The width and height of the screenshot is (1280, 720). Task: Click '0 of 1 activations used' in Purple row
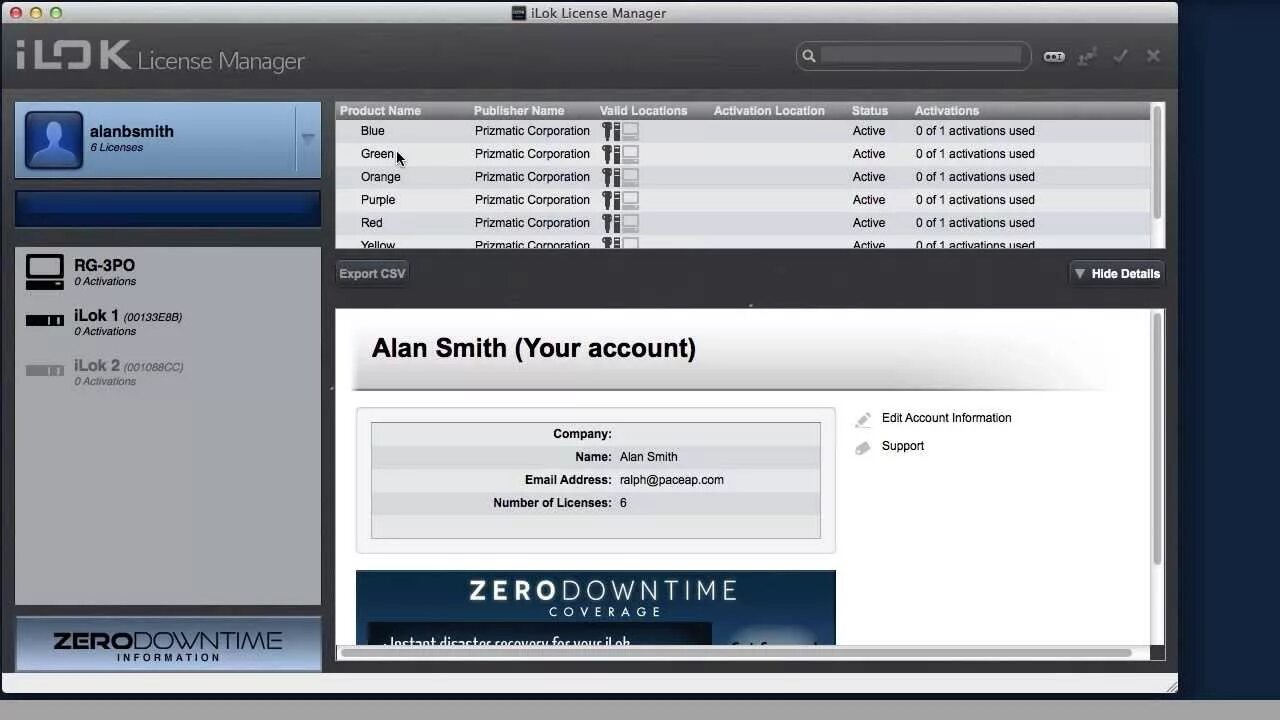(975, 200)
